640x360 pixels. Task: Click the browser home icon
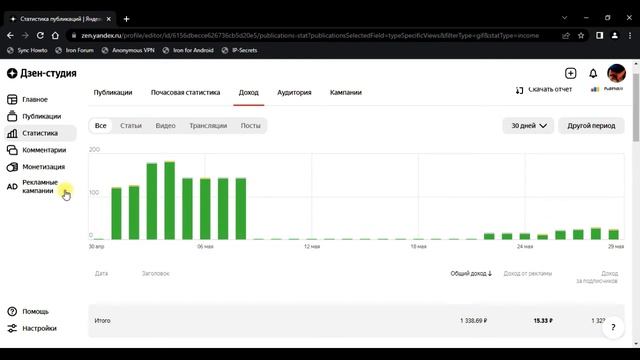pos(55,36)
